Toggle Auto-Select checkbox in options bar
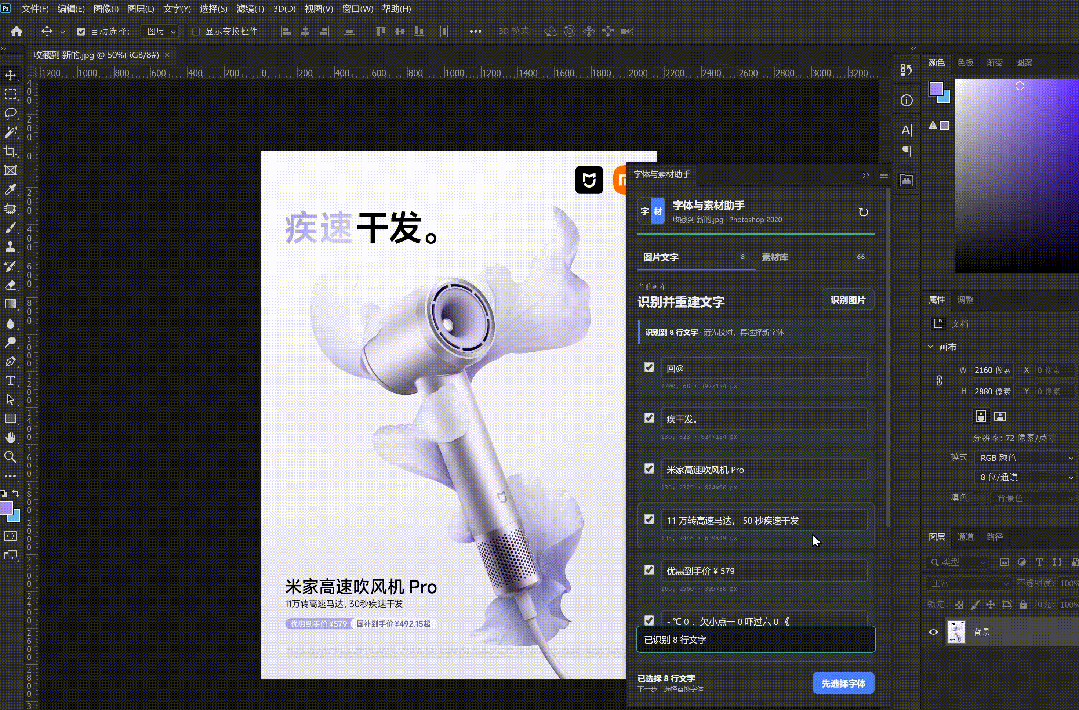Image resolution: width=1079 pixels, height=710 pixels. point(81,32)
